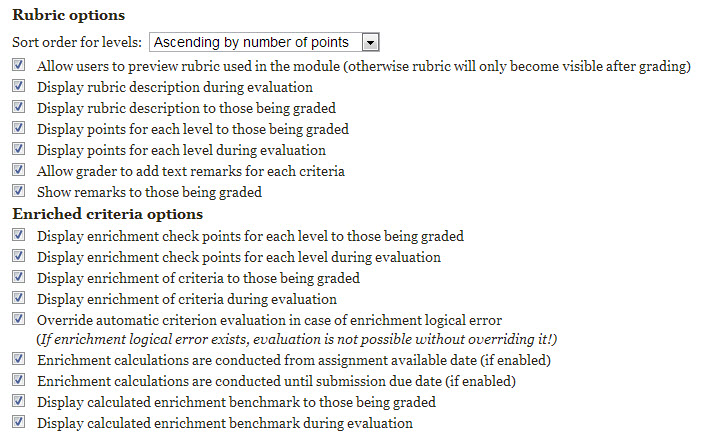717x441 pixels.
Task: Toggle enrichment check points to those graded checkbox
Action: pyautogui.click(x=19, y=236)
